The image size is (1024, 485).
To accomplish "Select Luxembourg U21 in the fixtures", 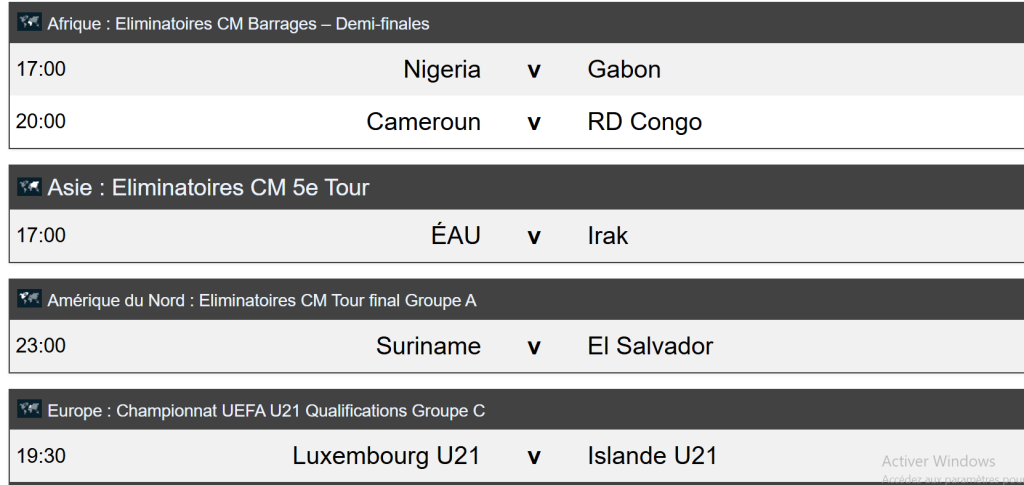I will click(x=386, y=456).
